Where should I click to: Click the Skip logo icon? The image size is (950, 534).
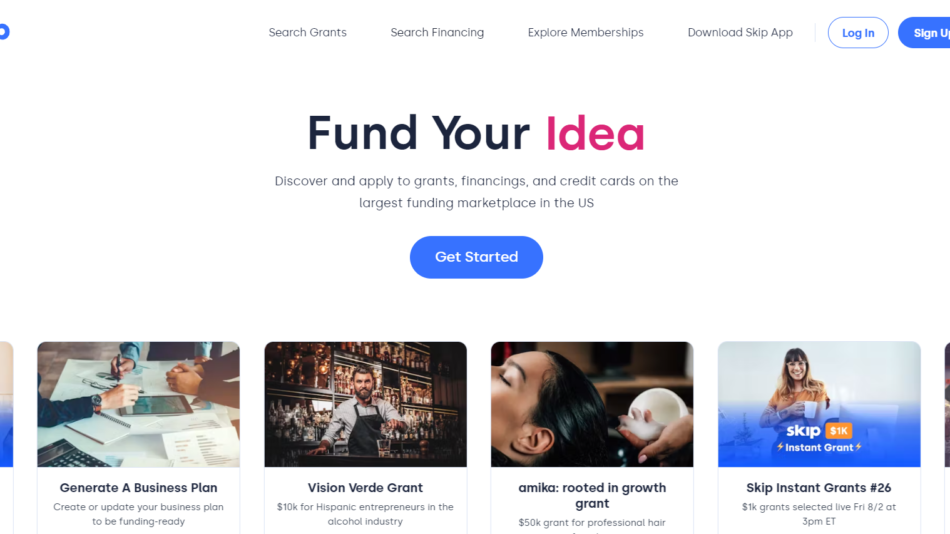point(4,32)
